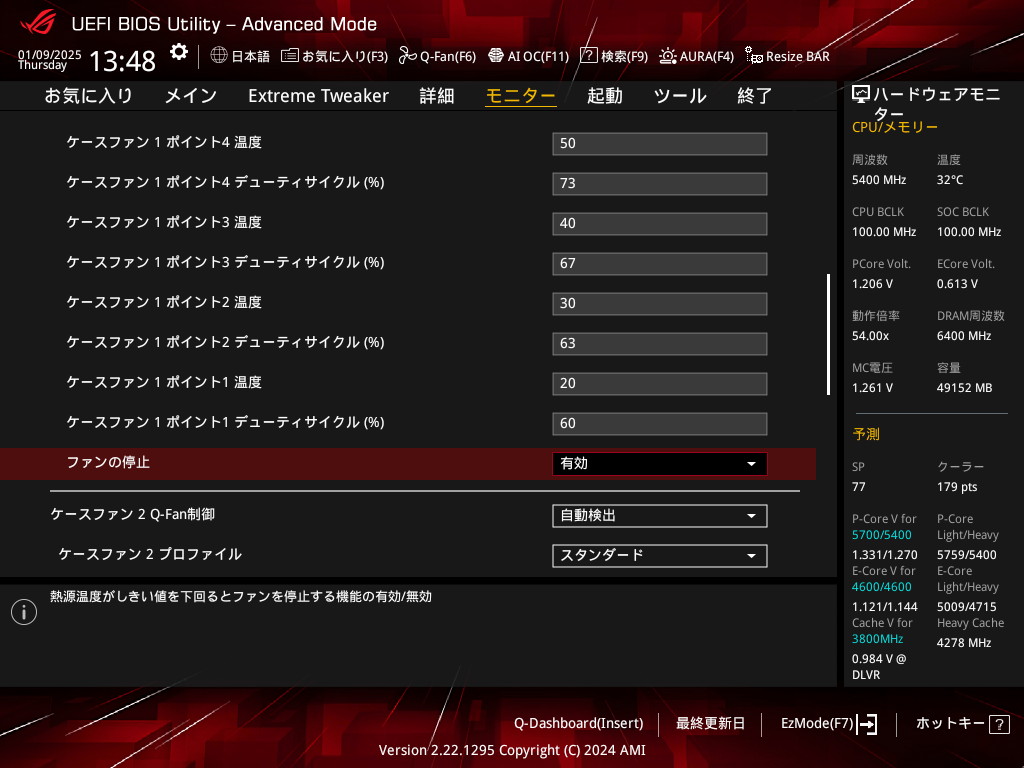Go to the ツール tab
The height and width of the screenshot is (768, 1024).
(680, 96)
